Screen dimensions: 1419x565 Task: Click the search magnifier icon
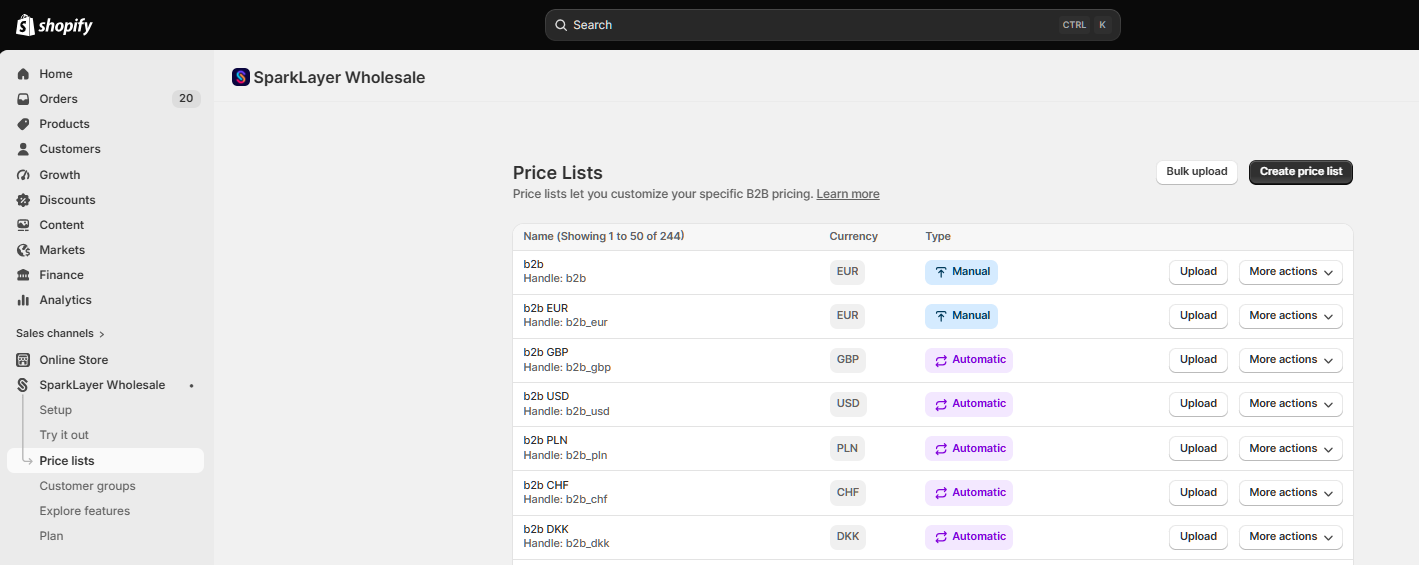click(561, 25)
